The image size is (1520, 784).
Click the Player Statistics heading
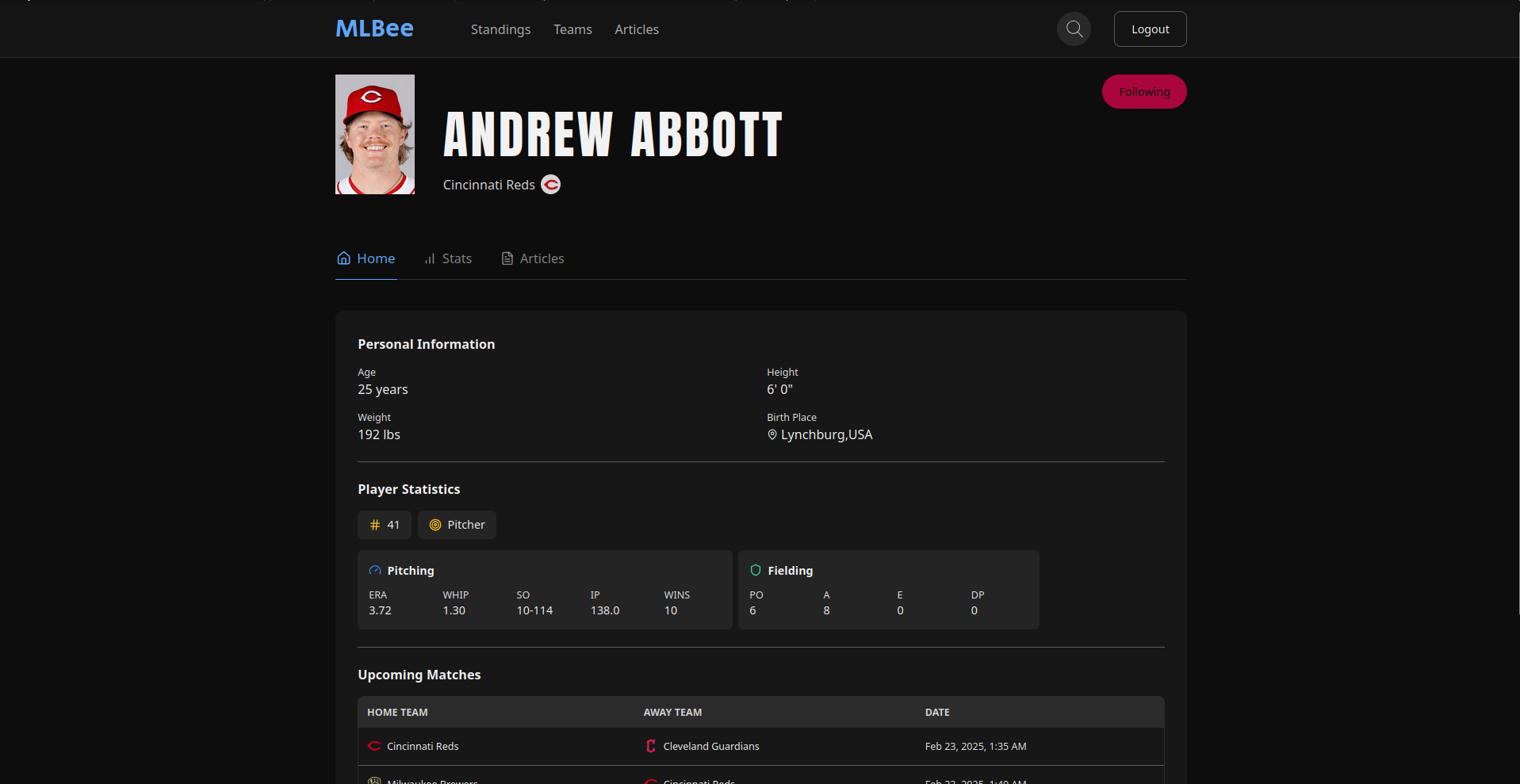(408, 489)
